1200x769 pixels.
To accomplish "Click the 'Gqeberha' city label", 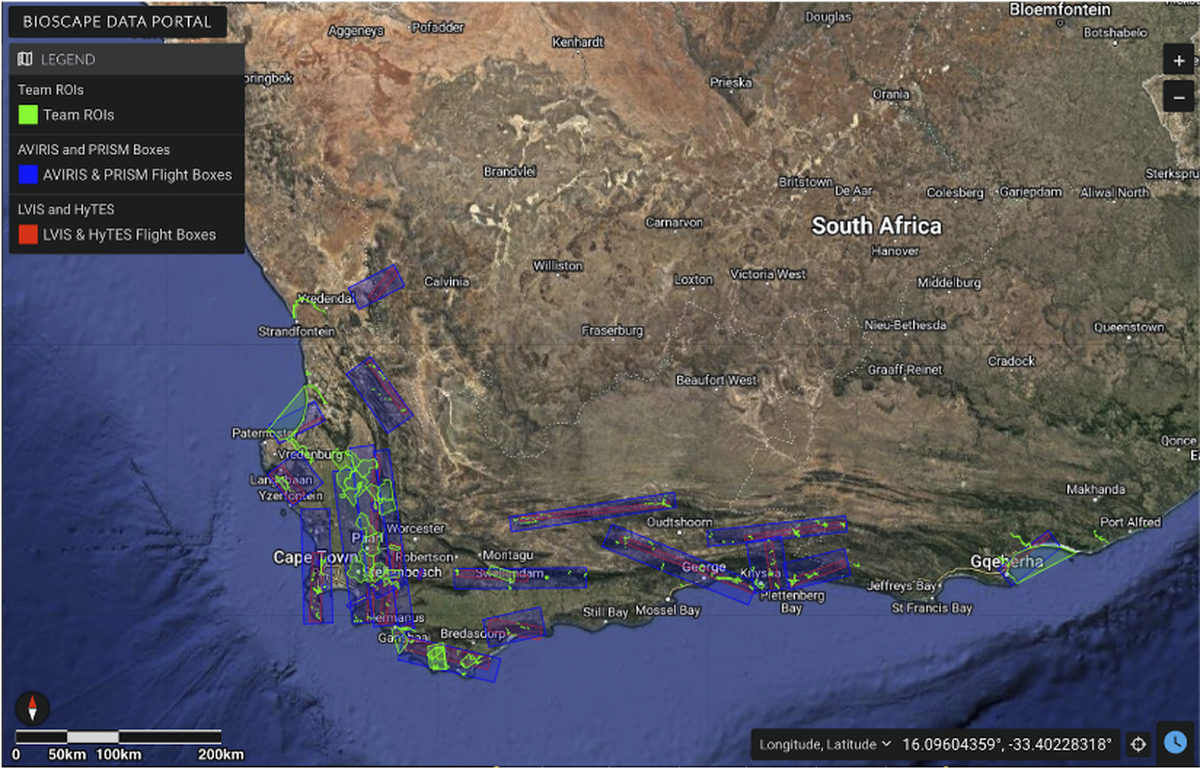I will coord(1007,562).
